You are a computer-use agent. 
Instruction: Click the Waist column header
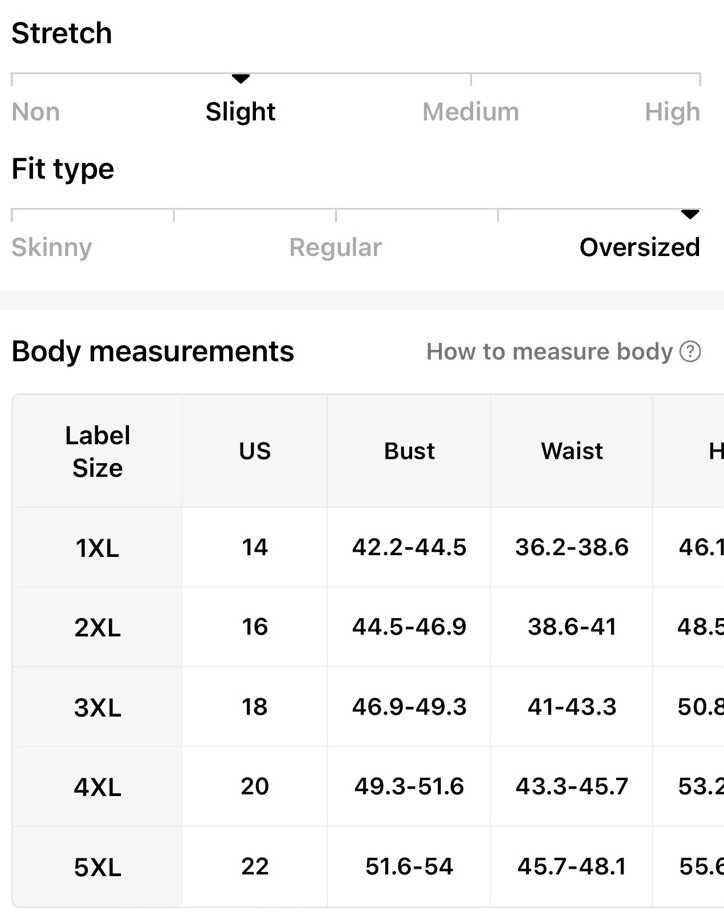pos(572,451)
